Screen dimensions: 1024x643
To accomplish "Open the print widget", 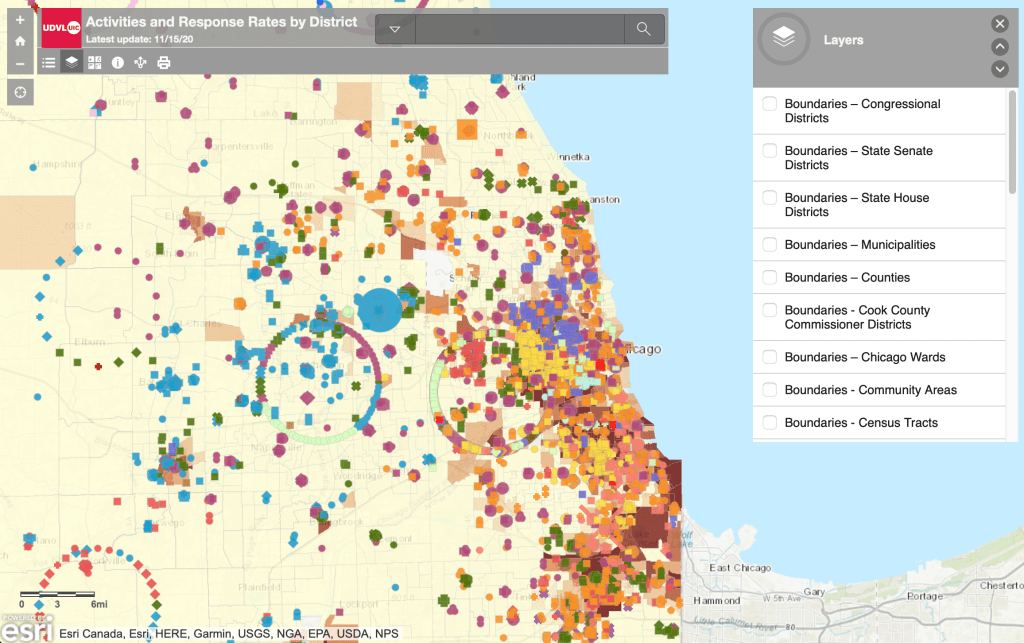I will point(164,62).
